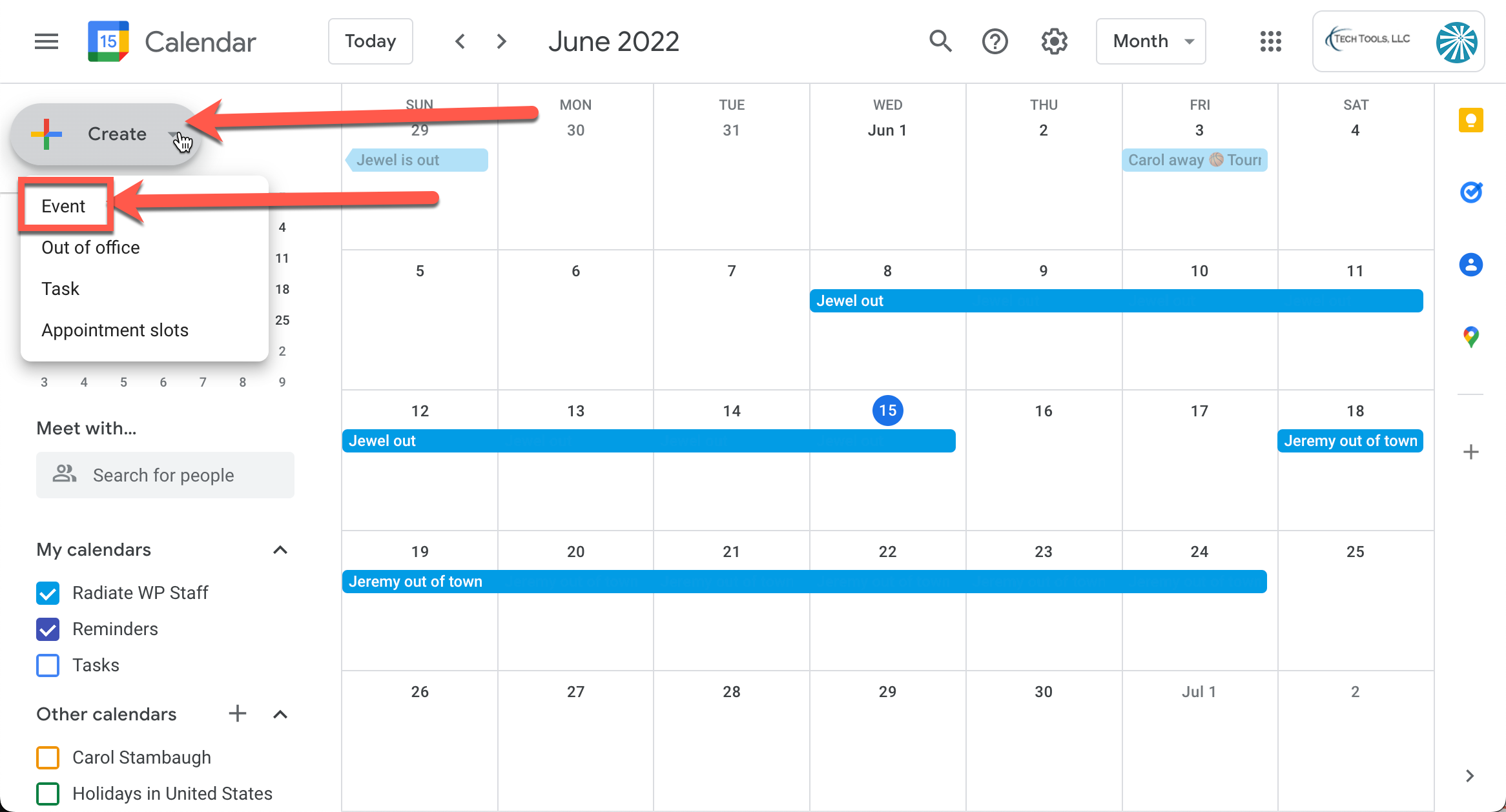Screen dimensions: 1506x812
Task: Open the Month view dropdown
Action: [x=1151, y=41]
